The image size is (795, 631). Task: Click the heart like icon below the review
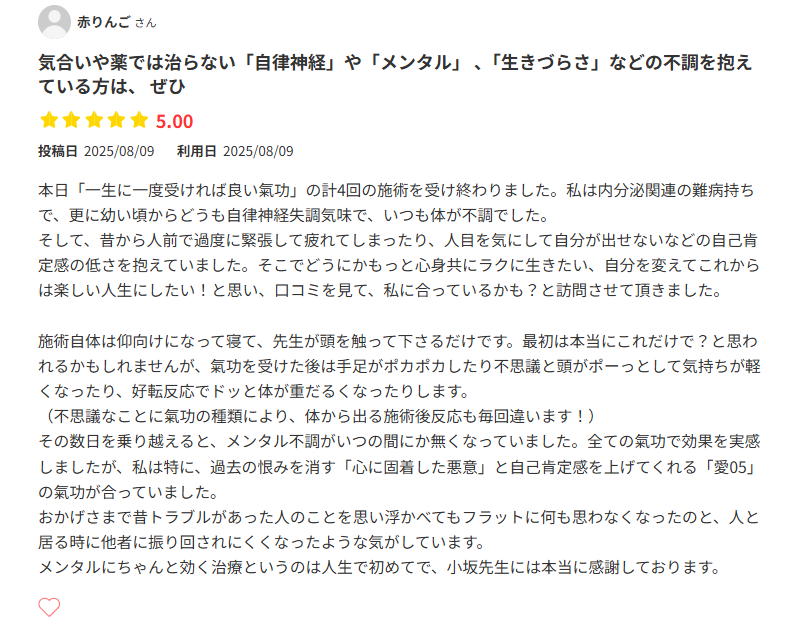49,607
